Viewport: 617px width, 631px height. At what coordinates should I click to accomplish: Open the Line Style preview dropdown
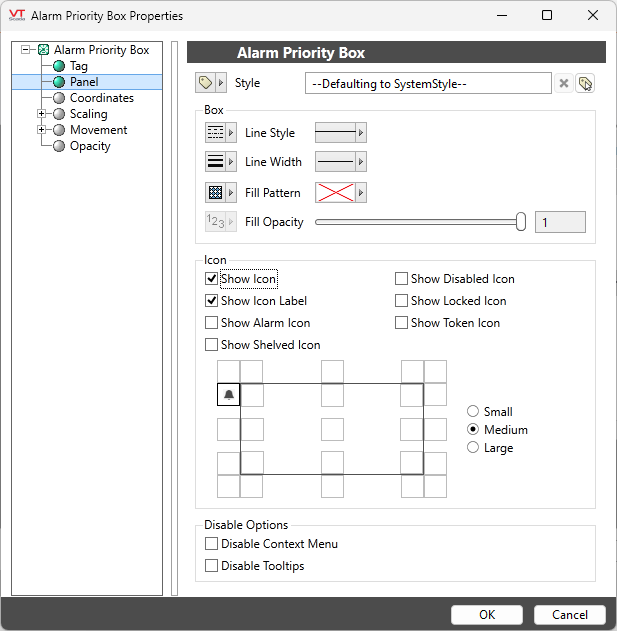coord(341,133)
